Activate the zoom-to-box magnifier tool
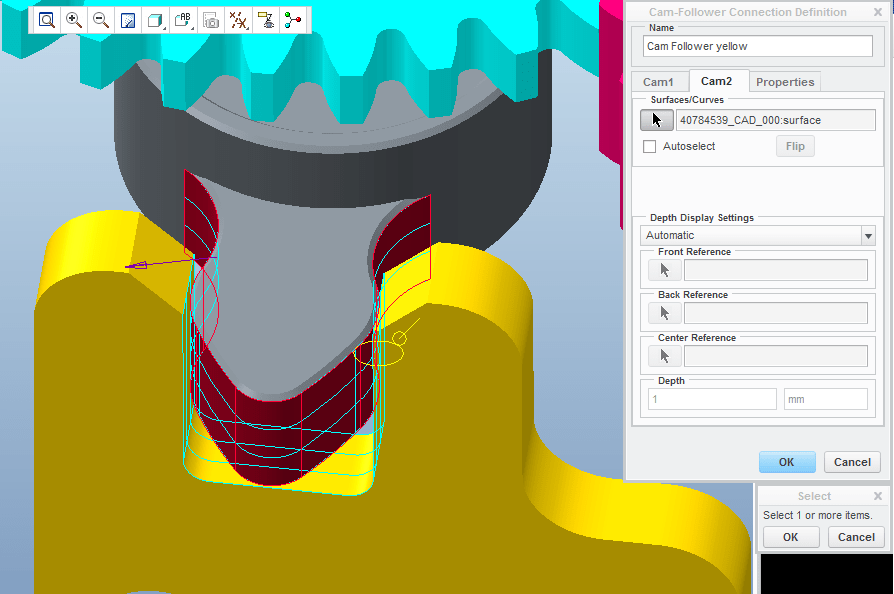 pos(46,19)
